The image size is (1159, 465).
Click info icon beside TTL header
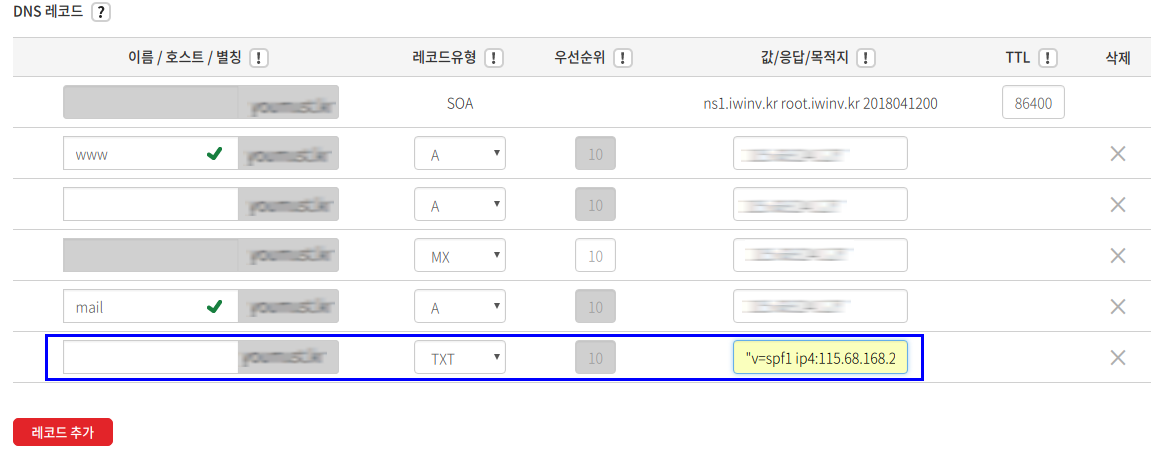tap(1048, 58)
